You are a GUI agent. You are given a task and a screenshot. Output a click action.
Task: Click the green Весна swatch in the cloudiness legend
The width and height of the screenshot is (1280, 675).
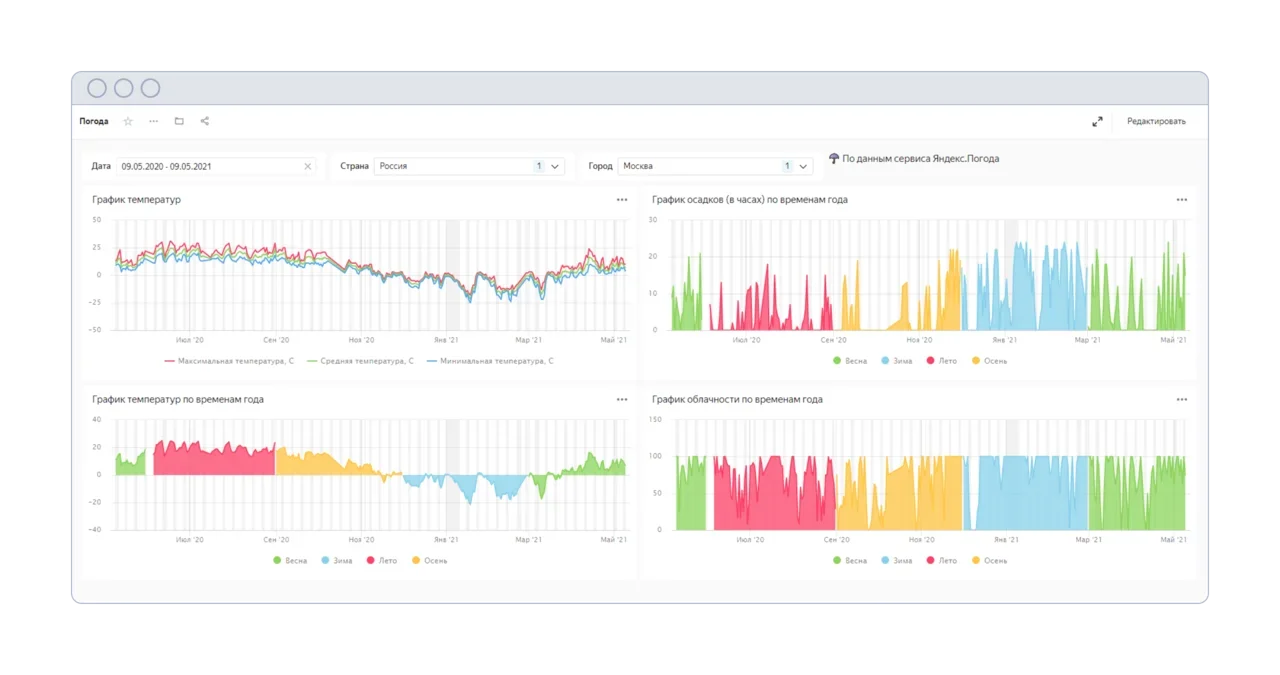click(x=837, y=561)
